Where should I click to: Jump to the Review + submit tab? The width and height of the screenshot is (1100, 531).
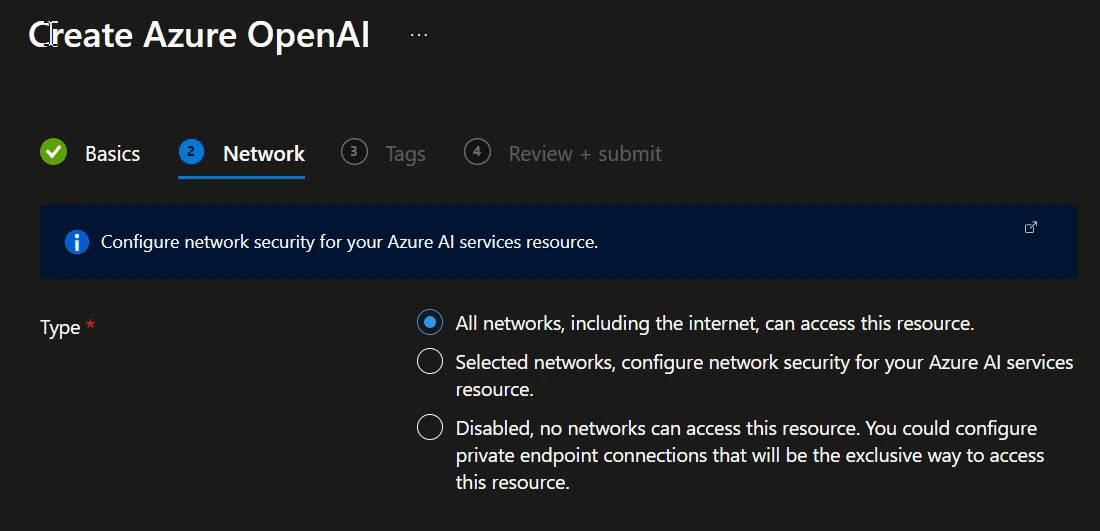(x=585, y=154)
